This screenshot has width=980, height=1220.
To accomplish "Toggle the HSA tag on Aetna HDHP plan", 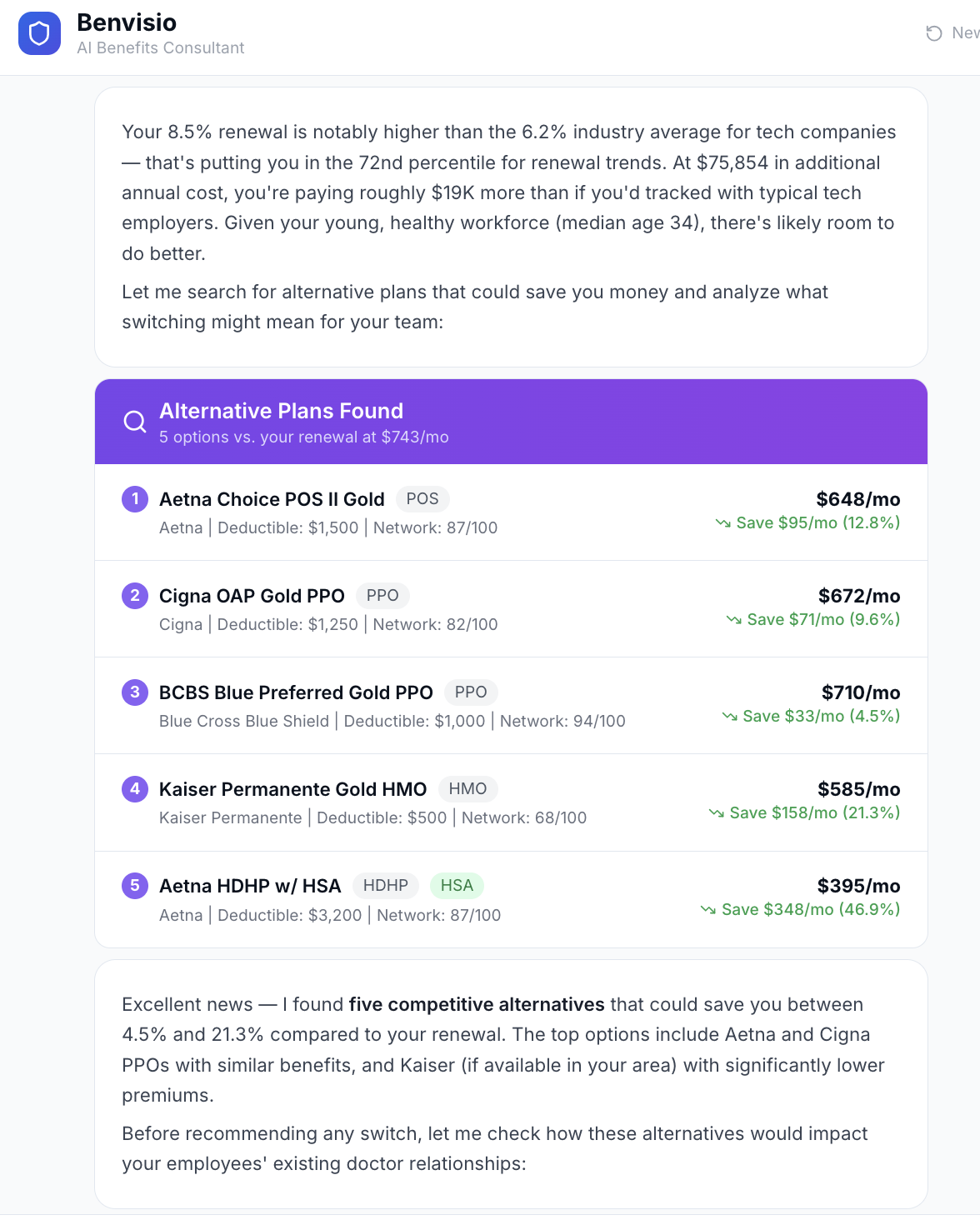I will 457,886.
